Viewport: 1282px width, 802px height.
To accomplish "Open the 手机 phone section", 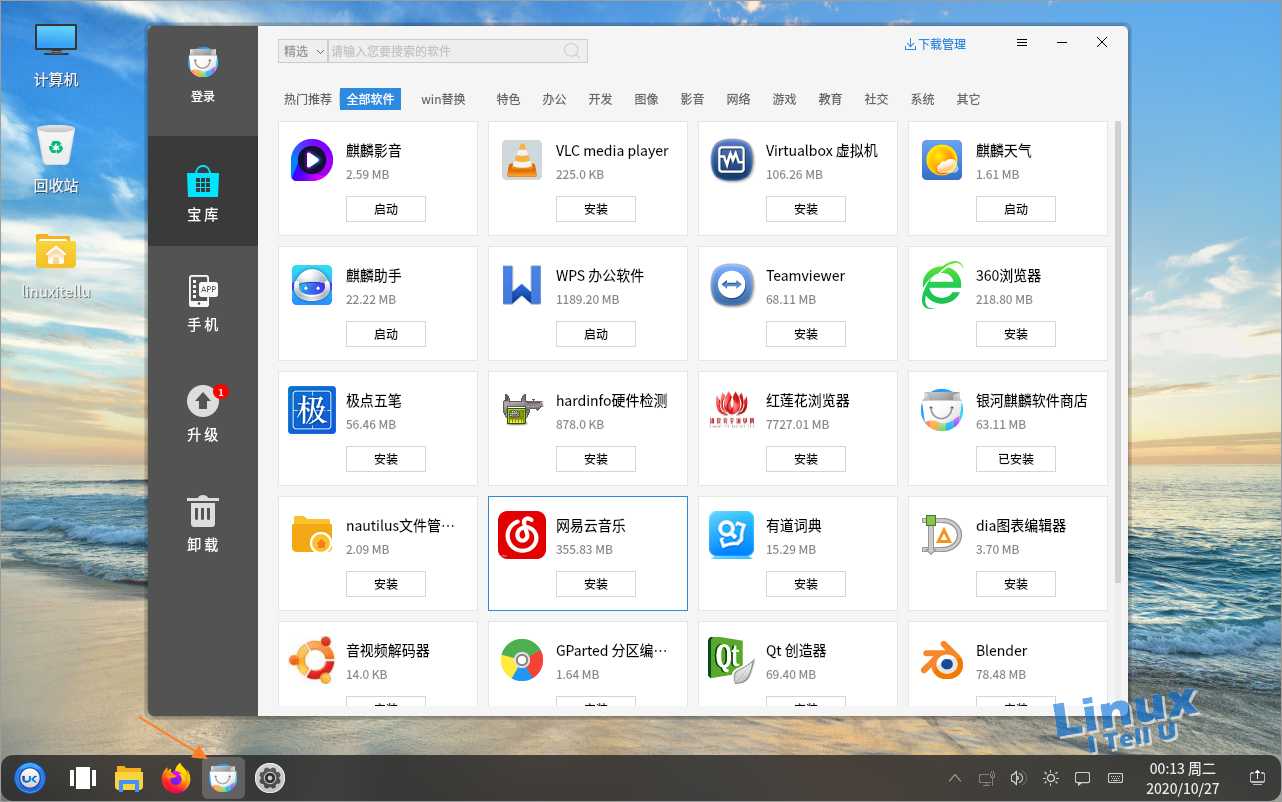I will pyautogui.click(x=203, y=291).
